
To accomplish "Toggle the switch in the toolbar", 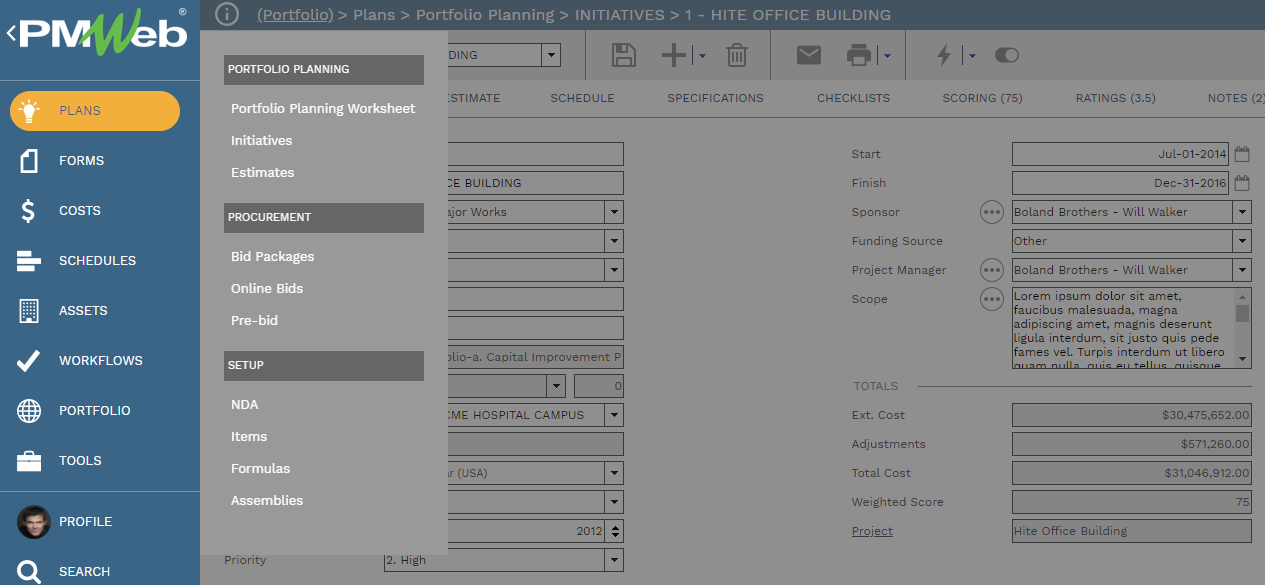I will (x=1007, y=56).
